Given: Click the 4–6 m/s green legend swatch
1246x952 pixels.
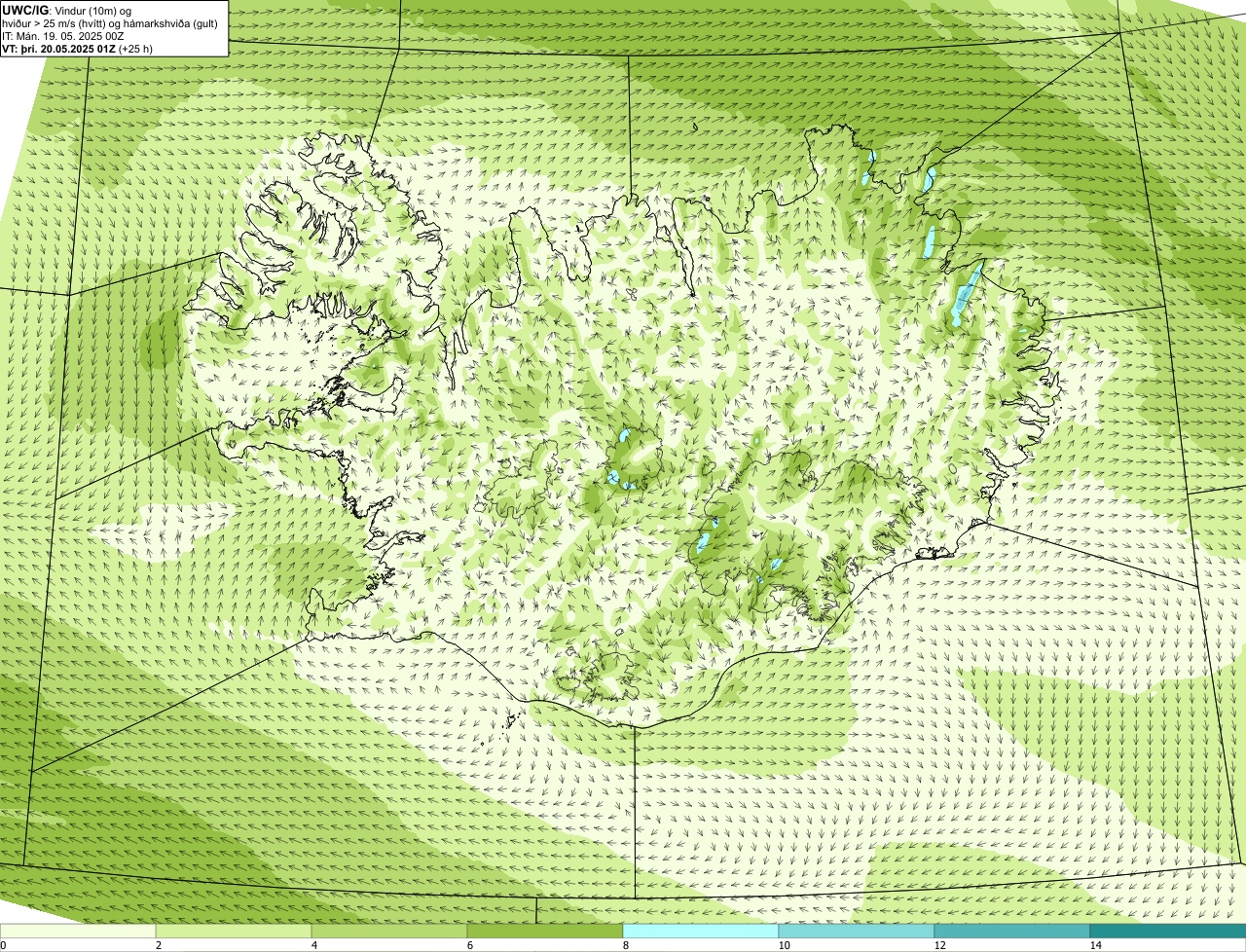Looking at the screenshot, I should pyautogui.click(x=389, y=931).
